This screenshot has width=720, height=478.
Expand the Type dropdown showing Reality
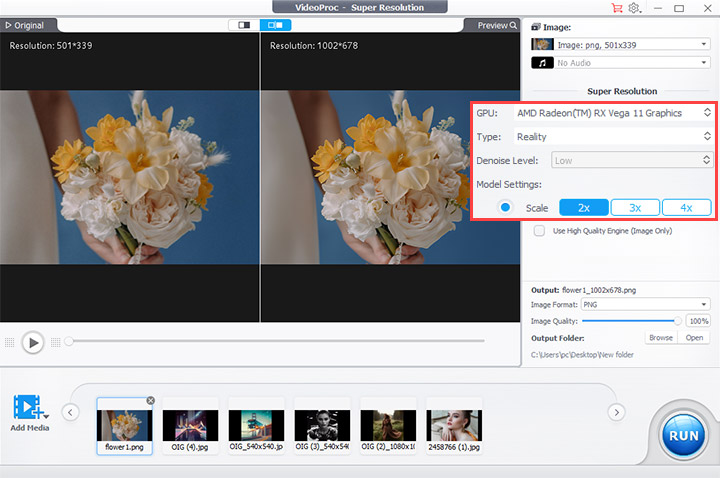click(x=611, y=136)
